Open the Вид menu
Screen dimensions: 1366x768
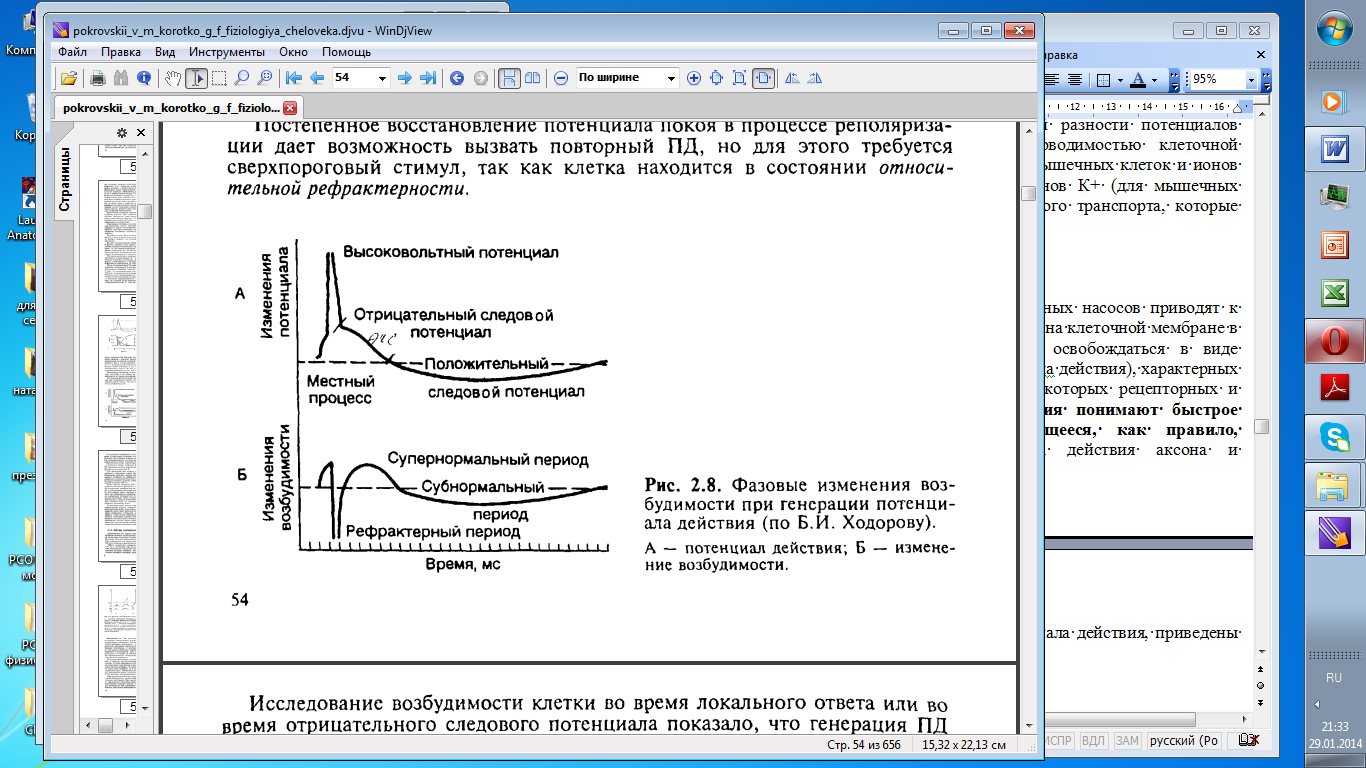(166, 52)
